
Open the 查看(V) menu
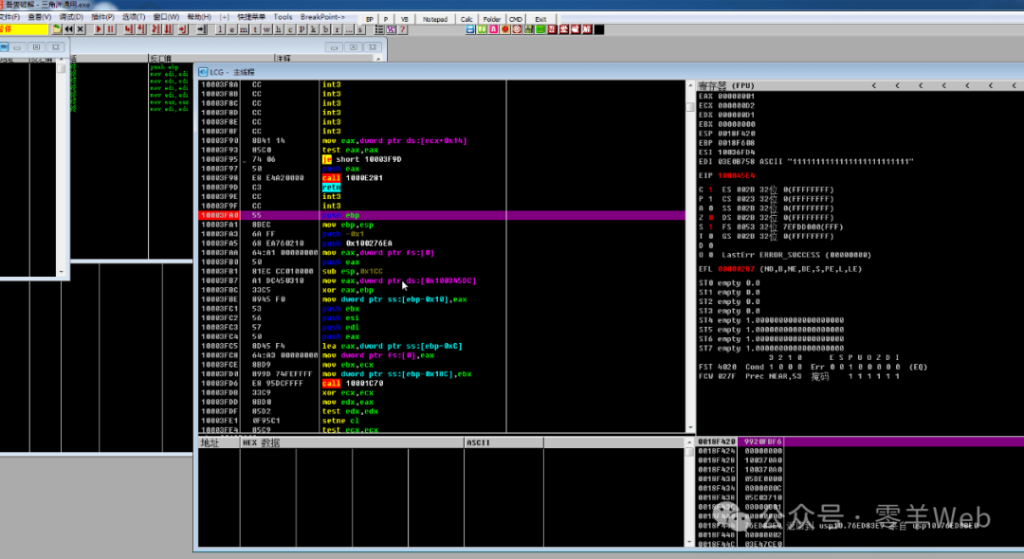coord(39,16)
